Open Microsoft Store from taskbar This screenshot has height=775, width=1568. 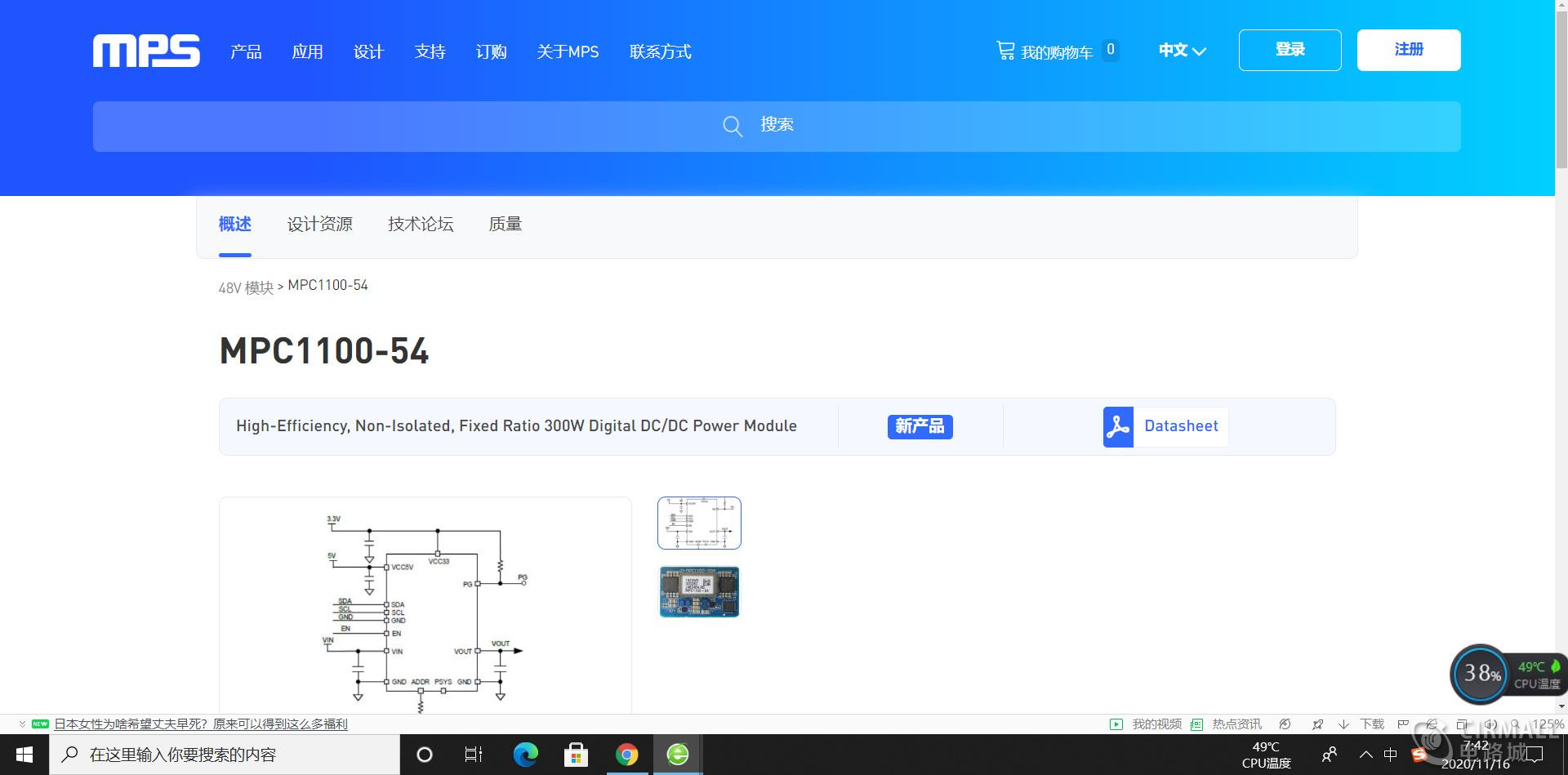pyautogui.click(x=576, y=755)
